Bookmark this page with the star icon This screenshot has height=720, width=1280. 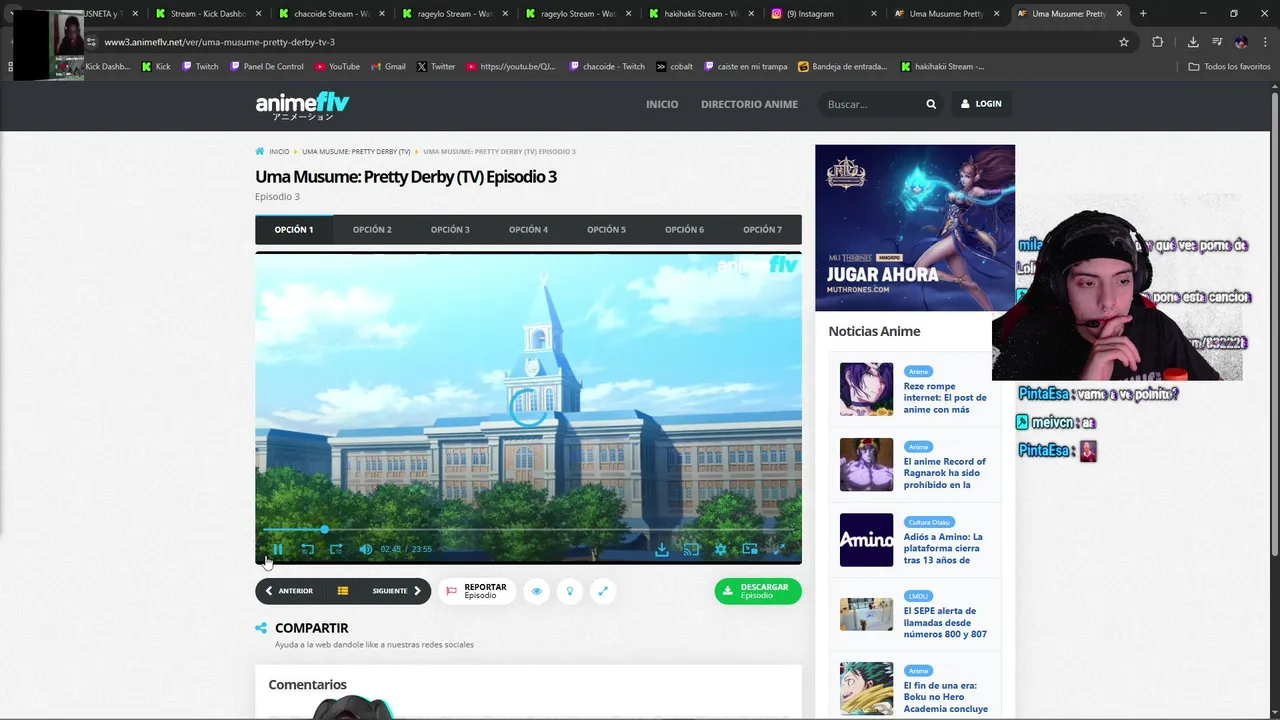[1124, 42]
